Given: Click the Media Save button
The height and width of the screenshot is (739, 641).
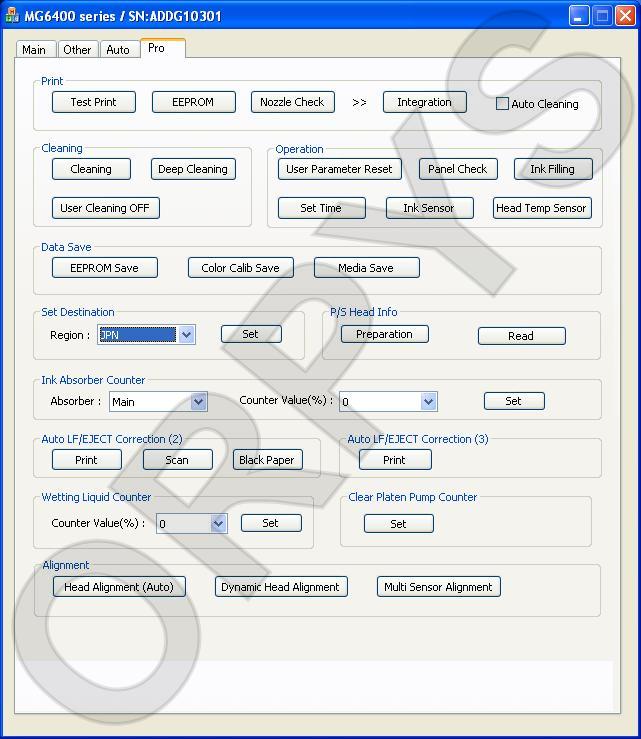Looking at the screenshot, I should [x=367, y=268].
